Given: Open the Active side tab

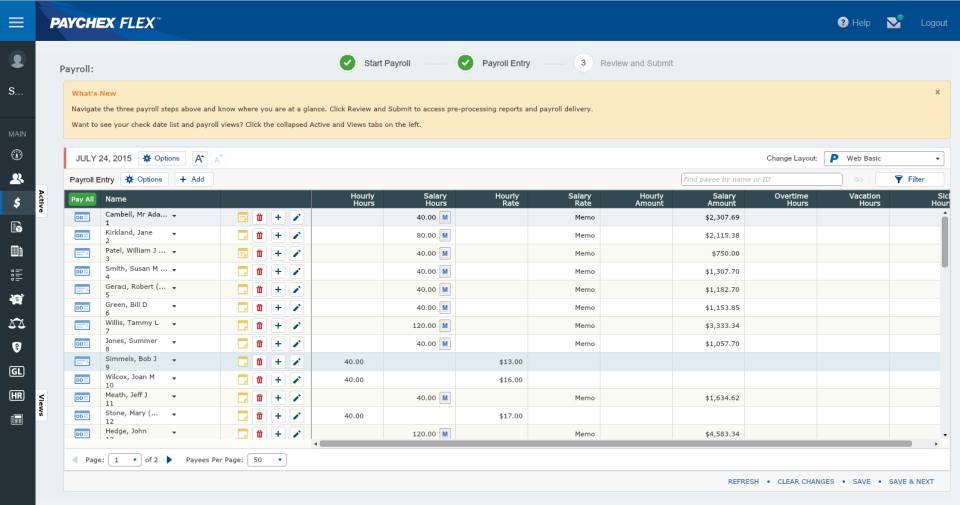Looking at the screenshot, I should click(42, 200).
